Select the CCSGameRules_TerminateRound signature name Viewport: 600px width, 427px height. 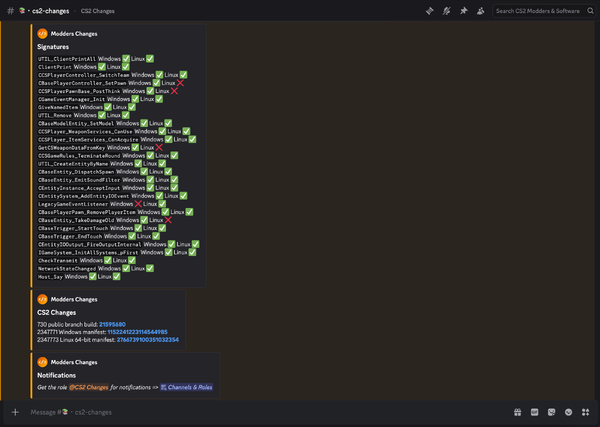coord(79,156)
